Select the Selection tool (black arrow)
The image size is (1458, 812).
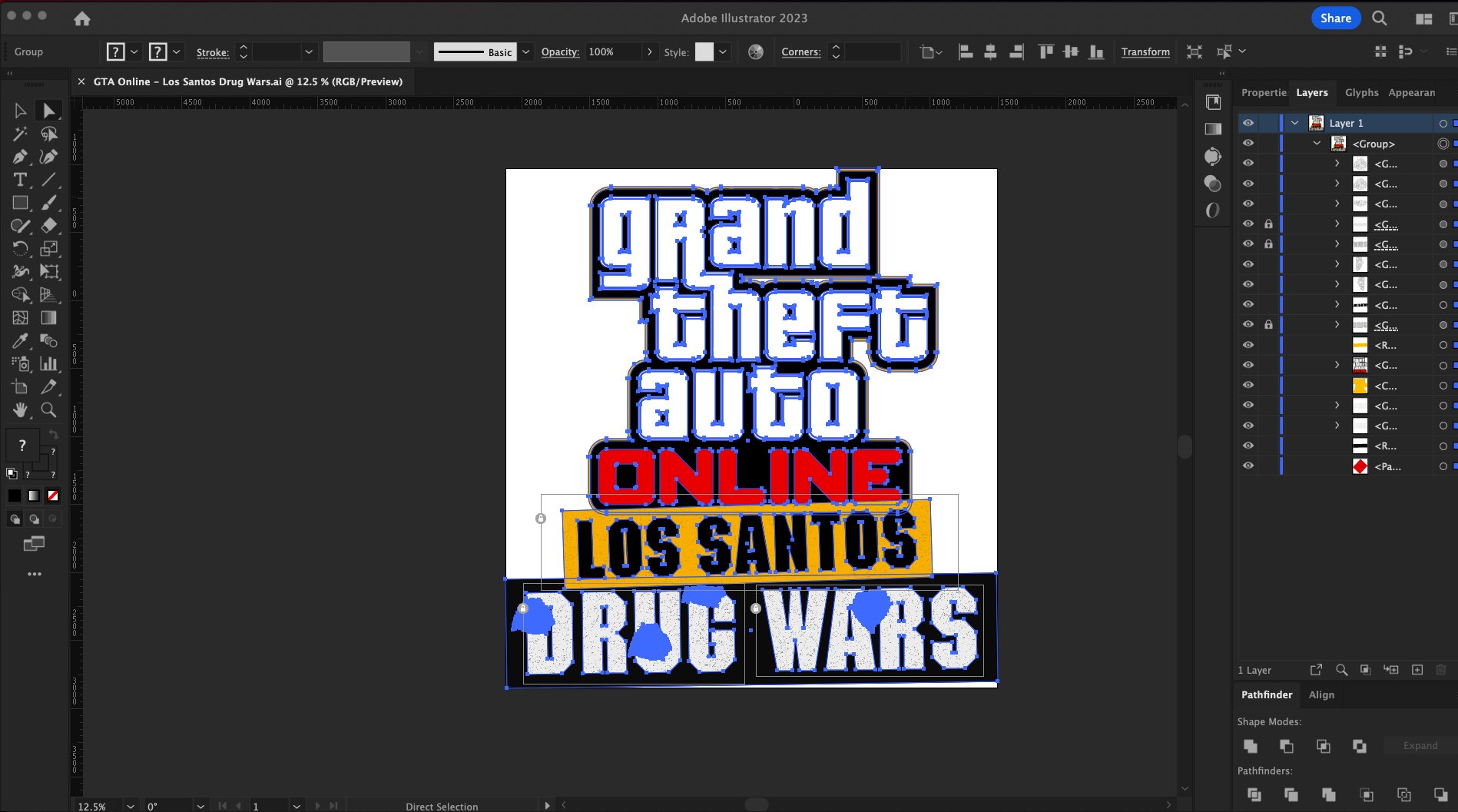tap(20, 111)
